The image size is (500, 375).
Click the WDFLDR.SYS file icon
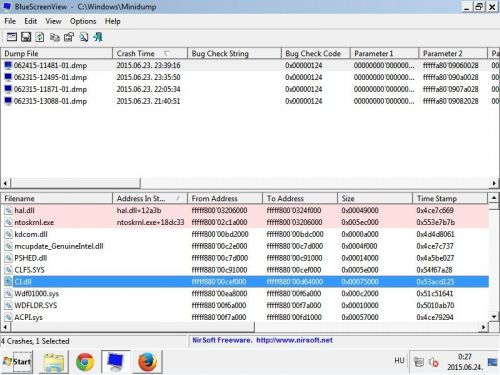8,305
